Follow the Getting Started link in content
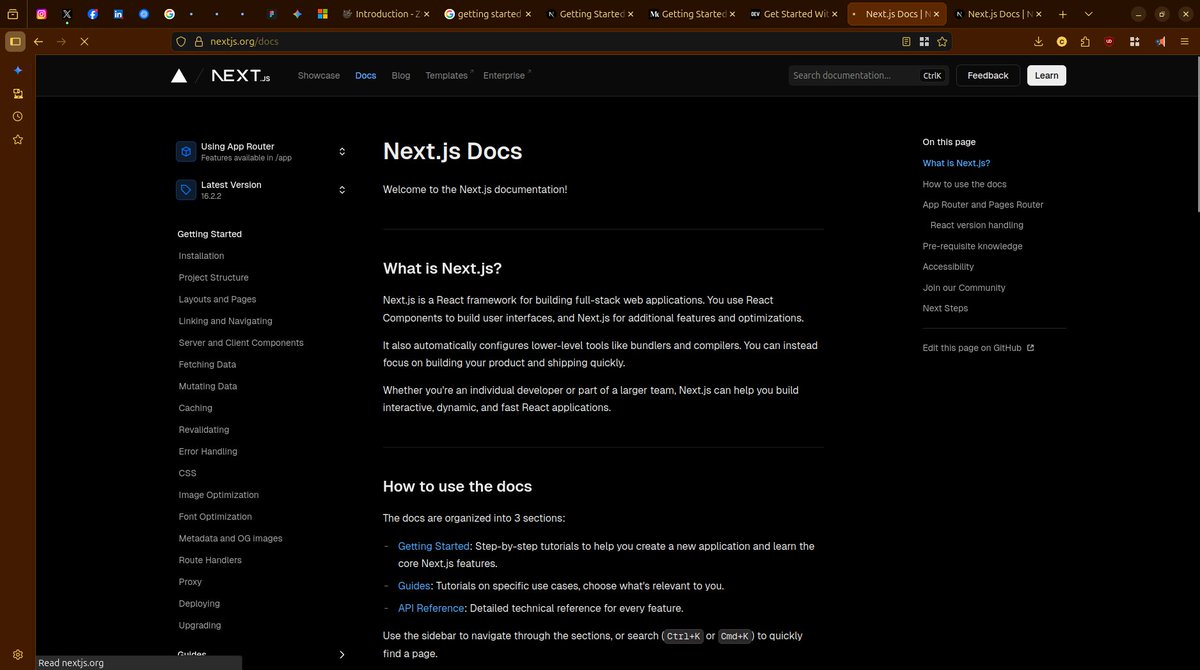This screenshot has width=1200, height=670. [434, 546]
